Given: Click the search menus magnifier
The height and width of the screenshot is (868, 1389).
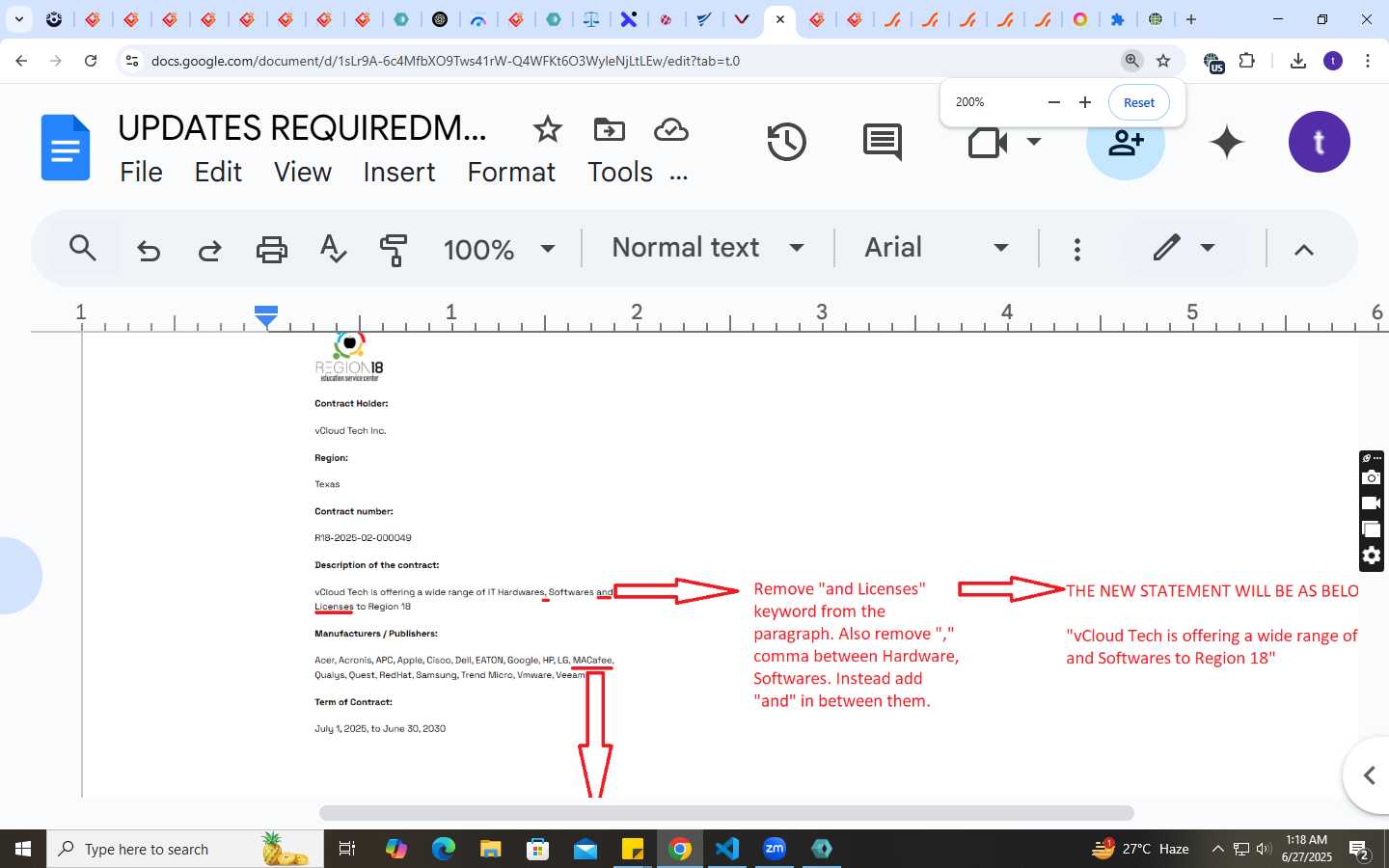Looking at the screenshot, I should coord(83,249).
